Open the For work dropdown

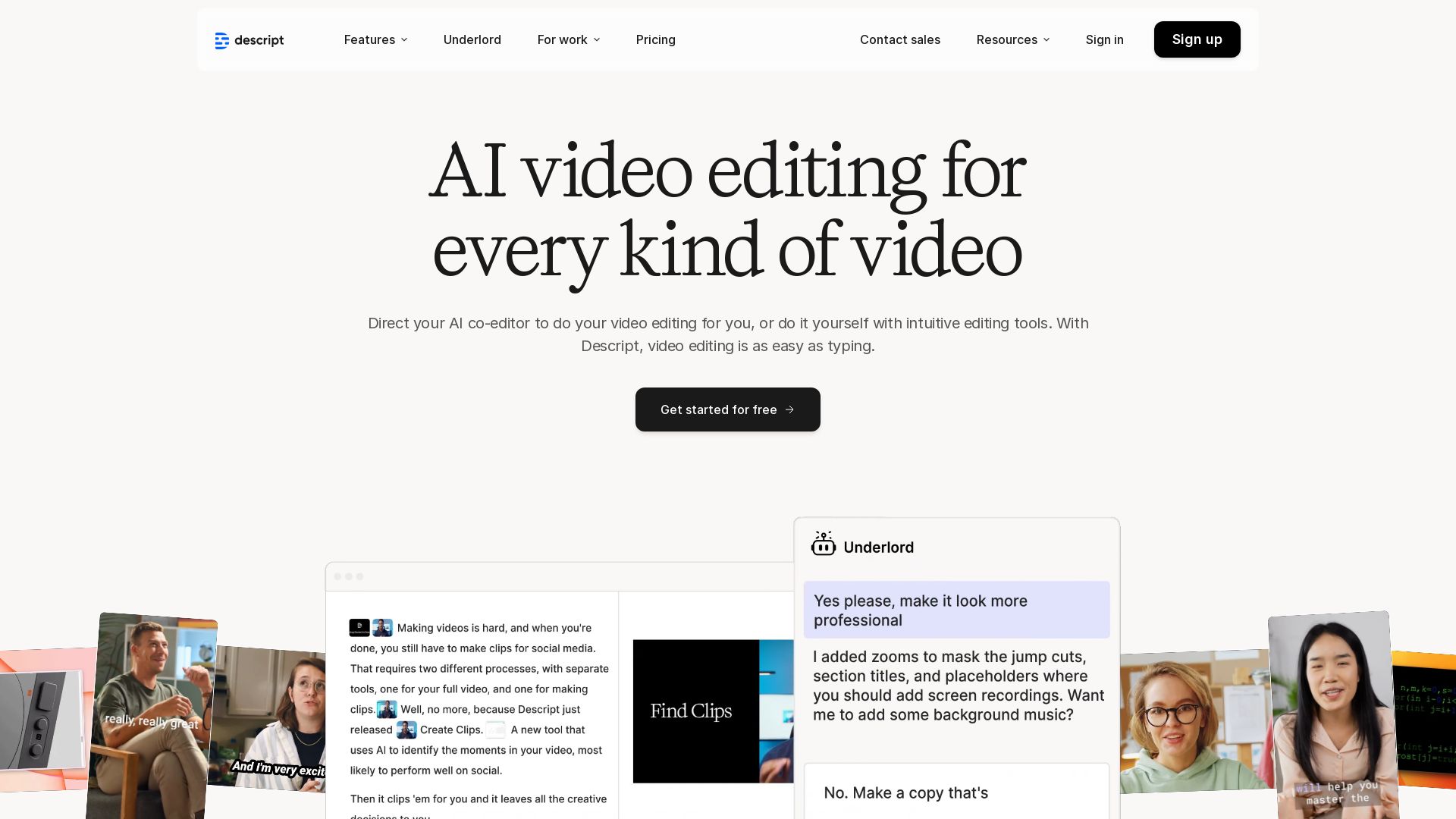569,39
